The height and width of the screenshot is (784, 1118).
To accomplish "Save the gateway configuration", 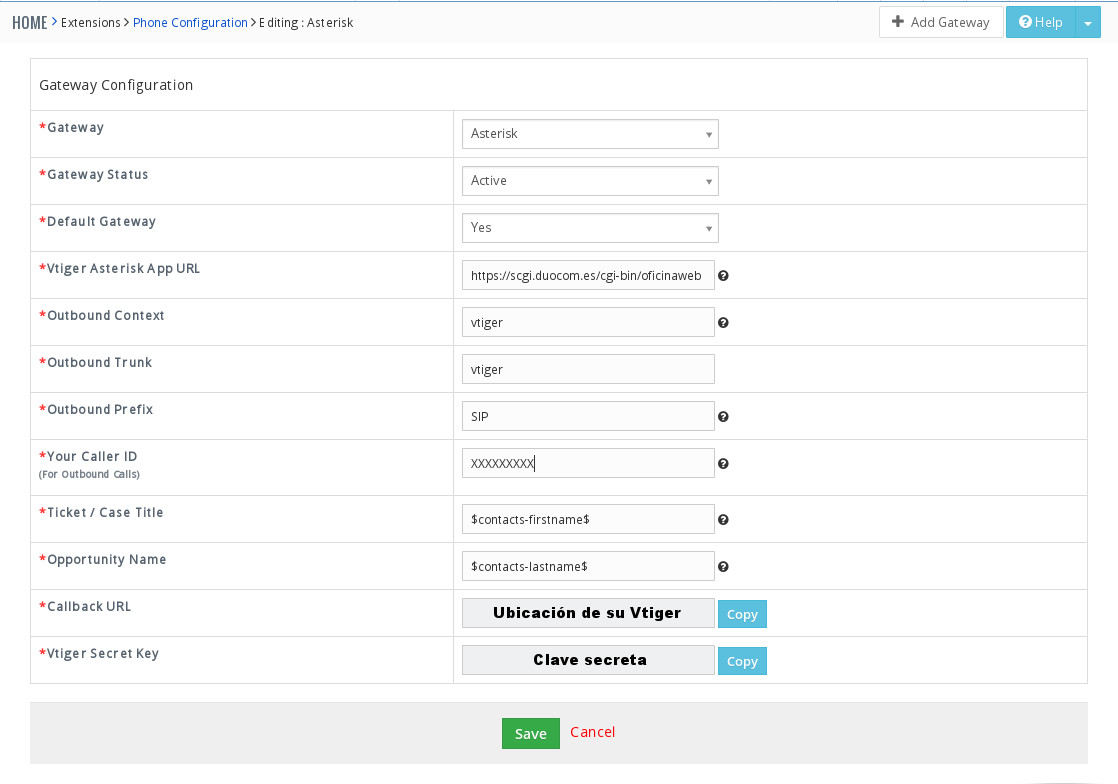I will [530, 733].
